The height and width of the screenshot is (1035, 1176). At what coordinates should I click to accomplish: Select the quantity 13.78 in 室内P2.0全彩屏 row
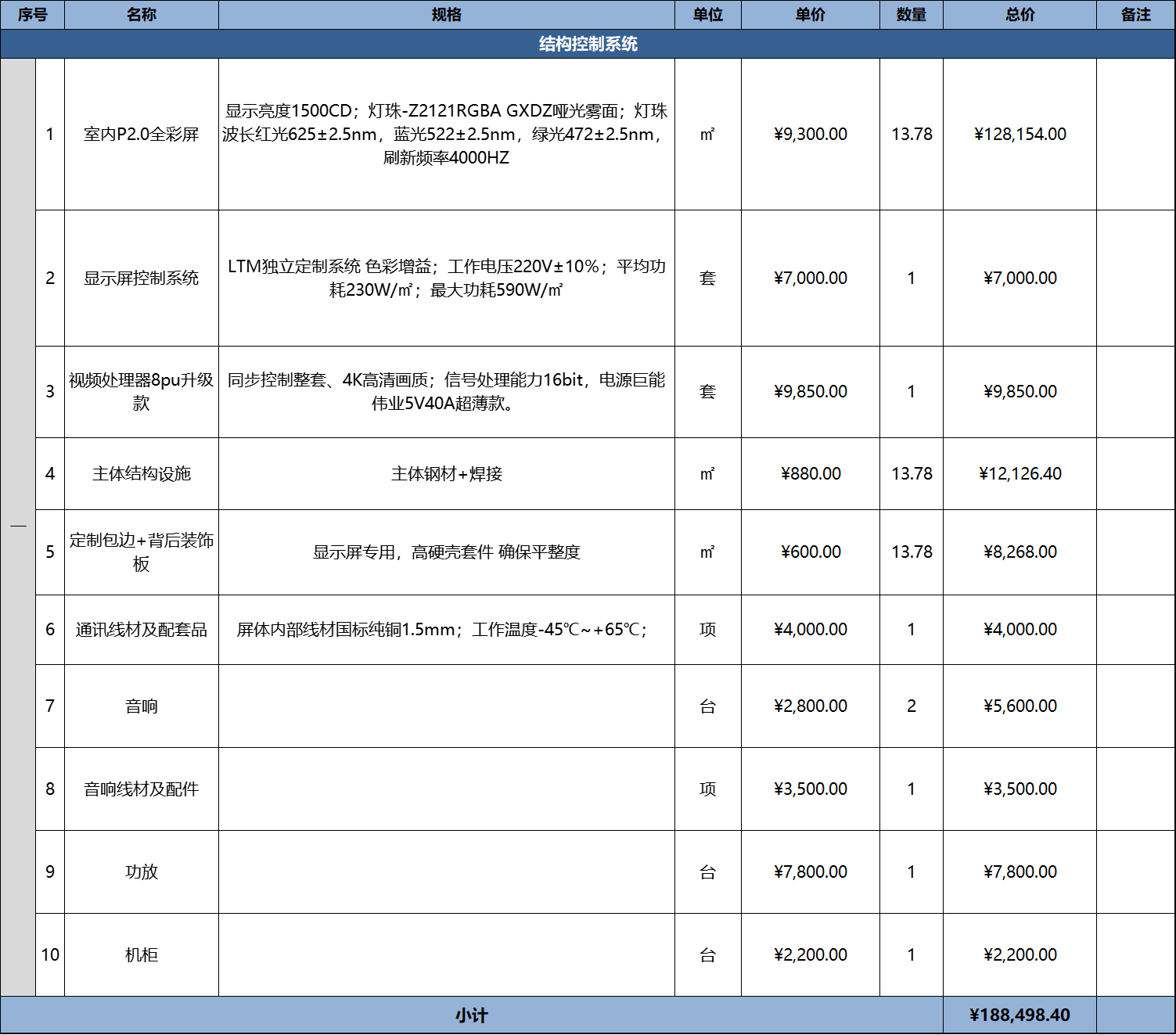coord(912,135)
